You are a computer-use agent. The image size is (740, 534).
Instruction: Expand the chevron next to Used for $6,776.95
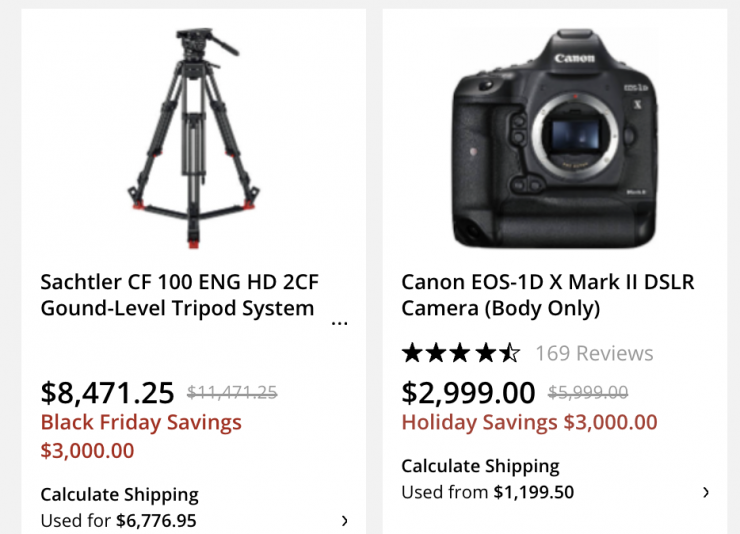(x=345, y=520)
